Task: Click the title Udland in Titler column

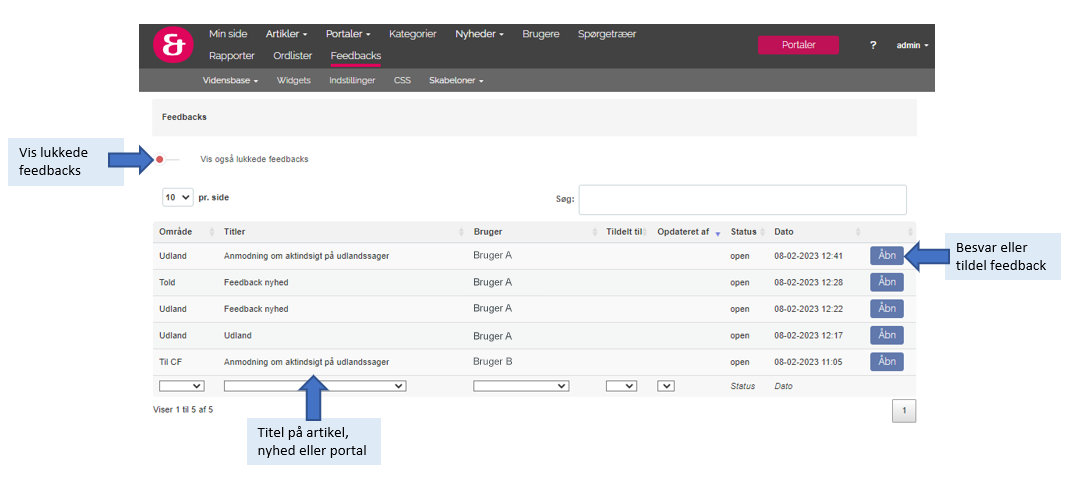Action: tap(237, 336)
